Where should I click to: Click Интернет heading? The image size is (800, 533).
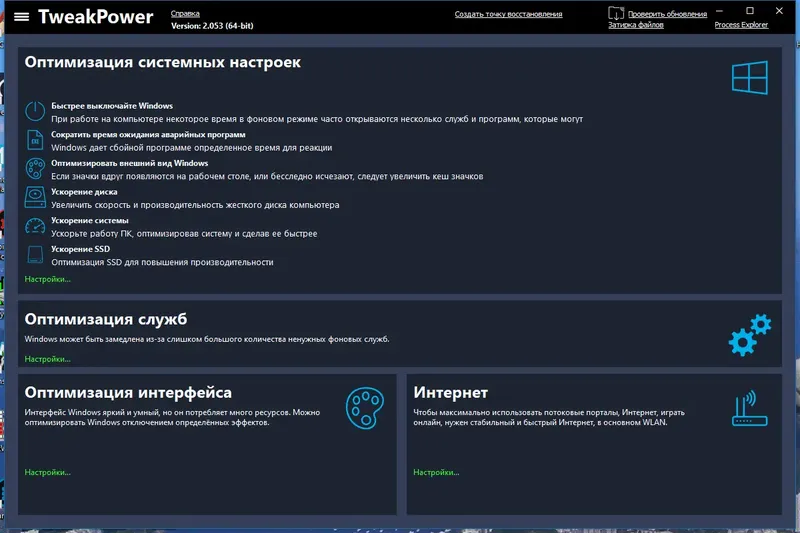click(x=451, y=393)
